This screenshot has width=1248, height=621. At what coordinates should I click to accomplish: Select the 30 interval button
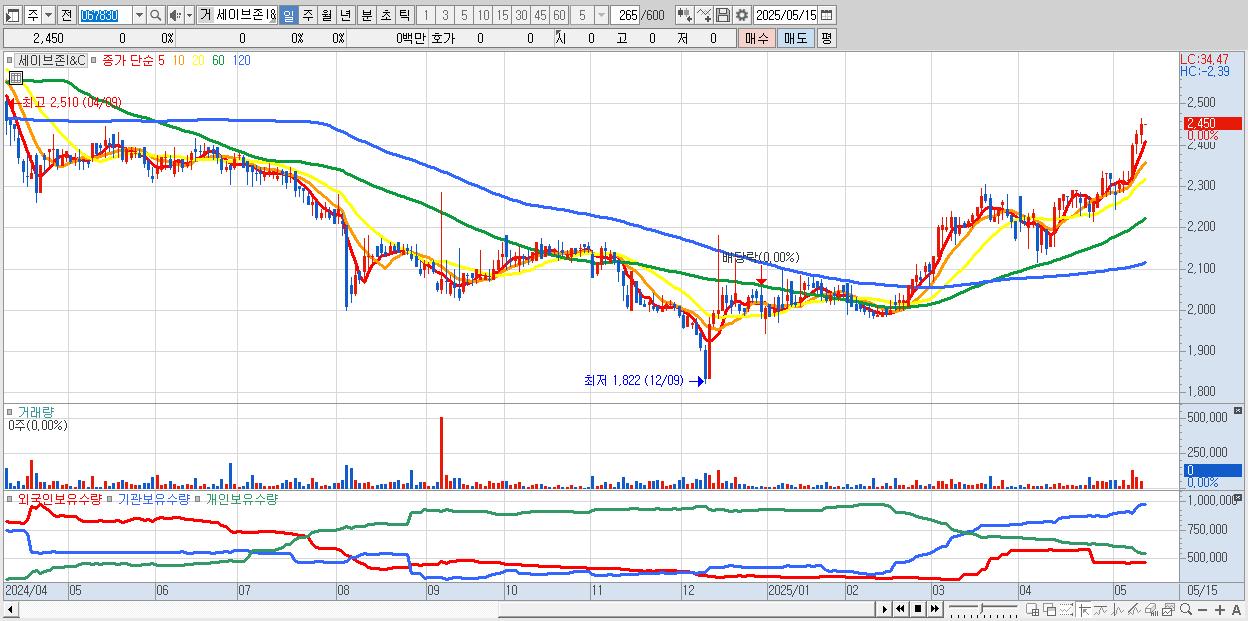[522, 15]
